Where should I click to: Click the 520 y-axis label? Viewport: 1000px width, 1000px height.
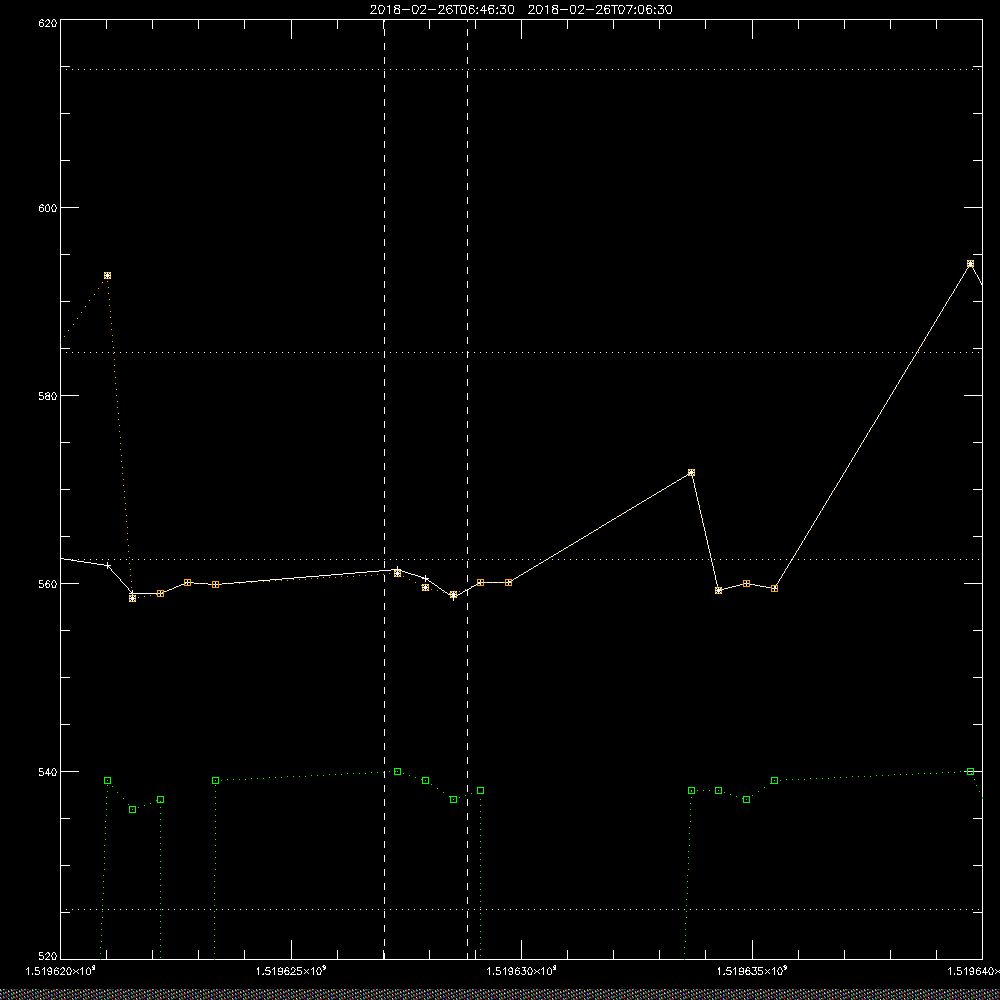[48, 955]
